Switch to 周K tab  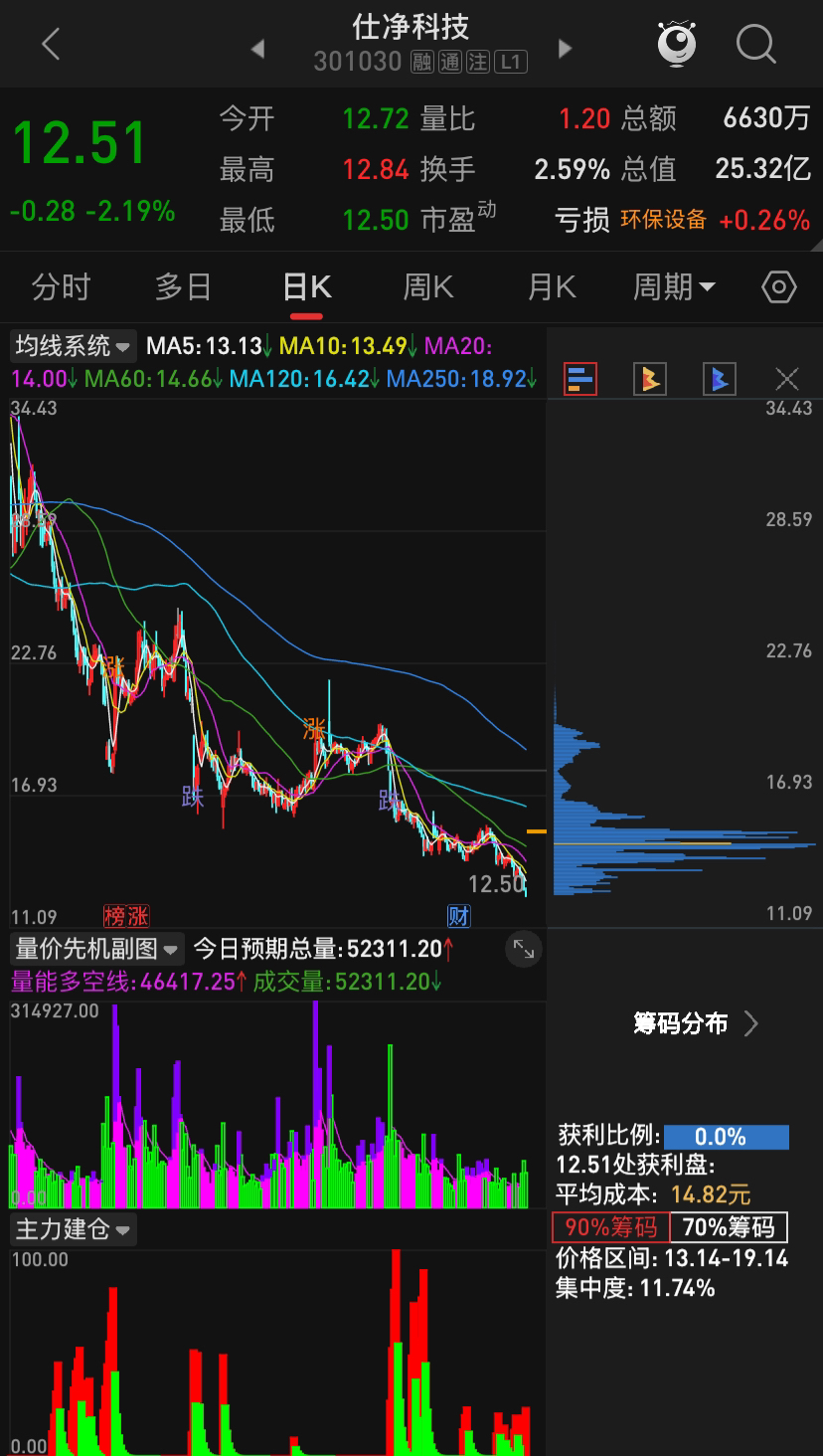point(428,287)
